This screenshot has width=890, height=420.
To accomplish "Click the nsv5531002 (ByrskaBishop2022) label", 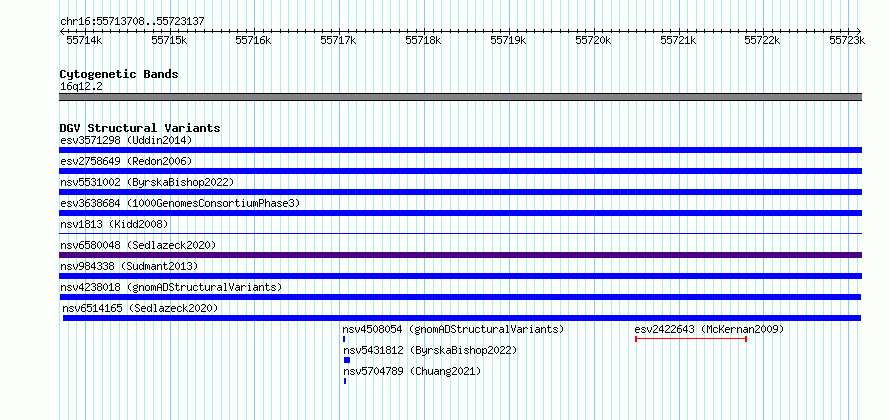I will pos(147,182).
